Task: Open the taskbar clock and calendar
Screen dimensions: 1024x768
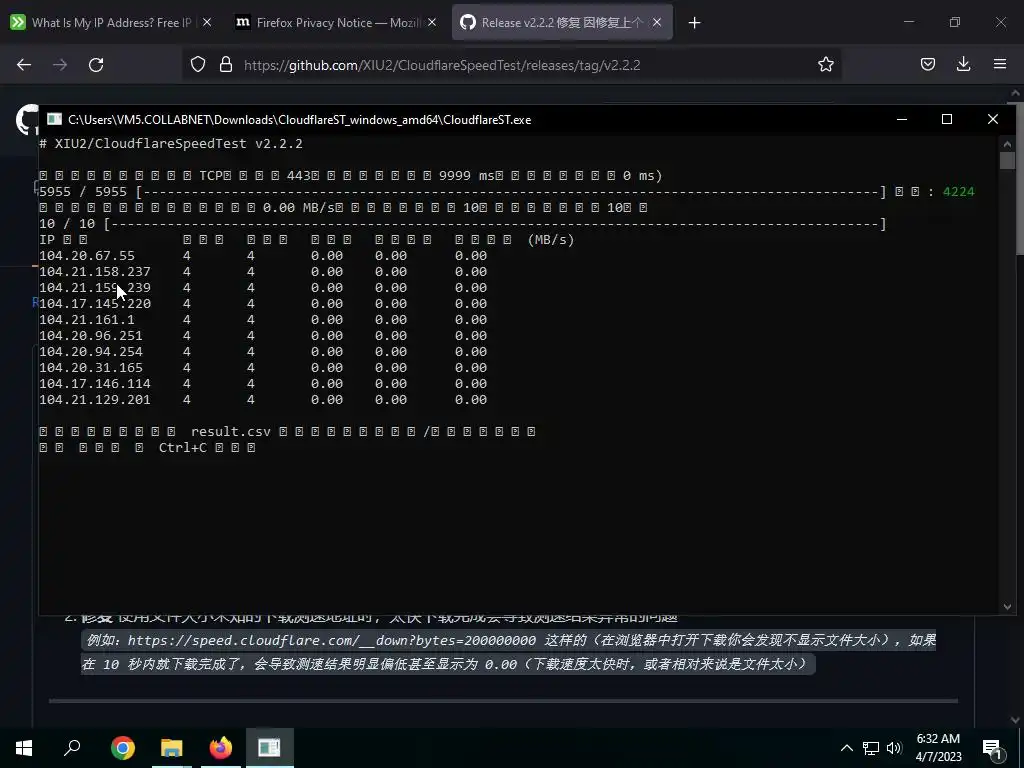Action: (x=938, y=748)
